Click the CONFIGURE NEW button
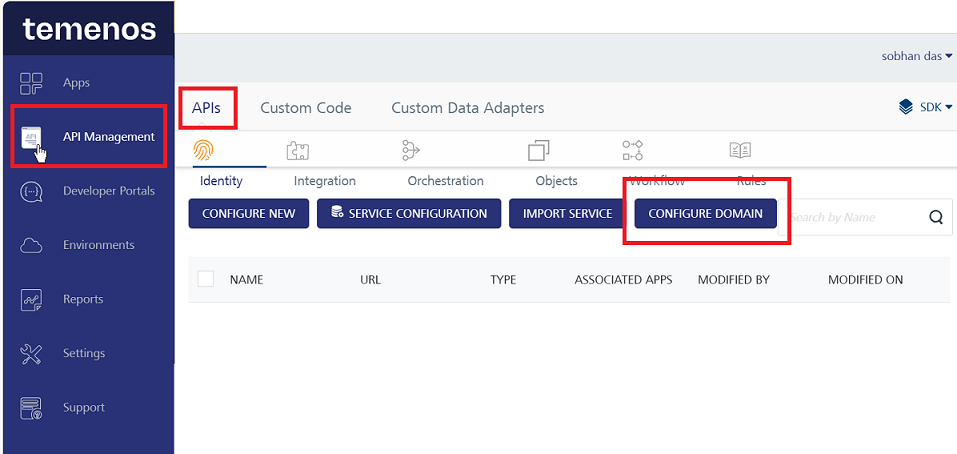The image size is (957, 454). point(248,214)
